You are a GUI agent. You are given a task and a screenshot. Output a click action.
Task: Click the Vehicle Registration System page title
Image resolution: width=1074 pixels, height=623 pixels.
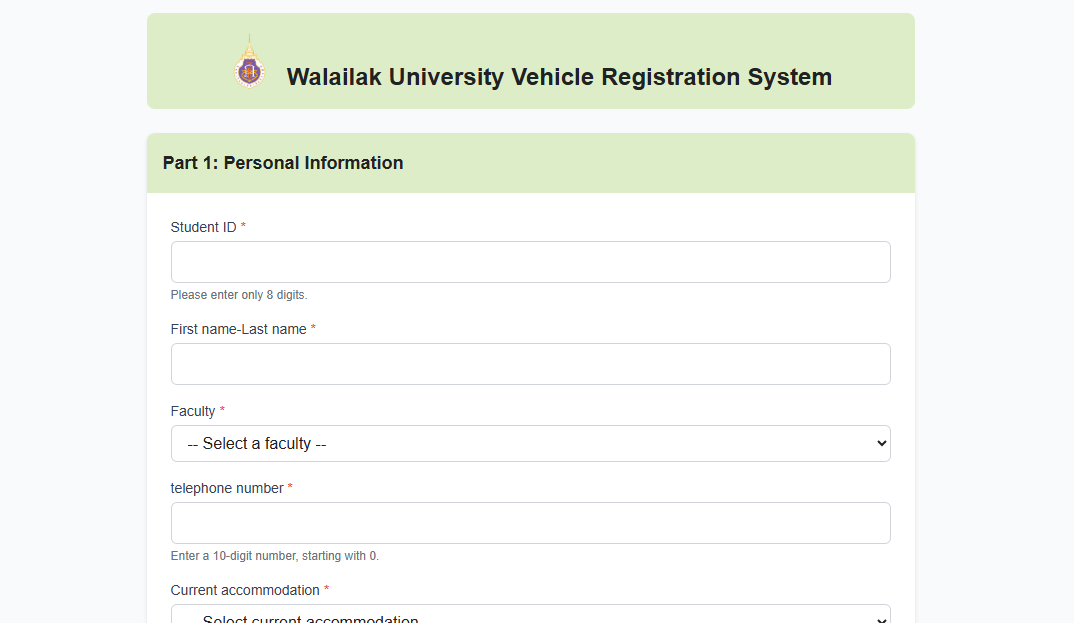coord(558,77)
